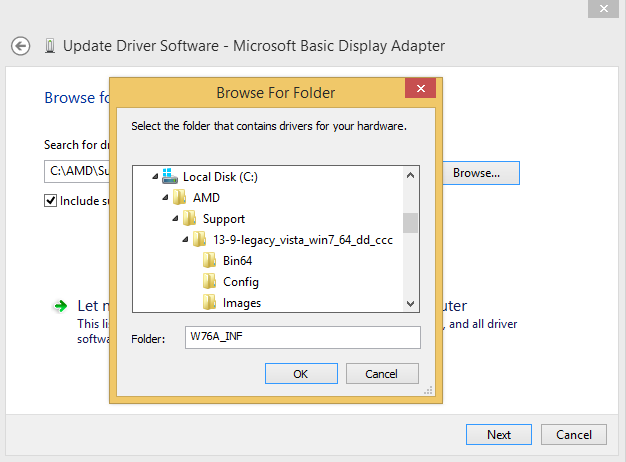Viewport: 626px width, 462px height.
Task: Collapse the Local Disk (C:) tree node
Action: tap(155, 177)
